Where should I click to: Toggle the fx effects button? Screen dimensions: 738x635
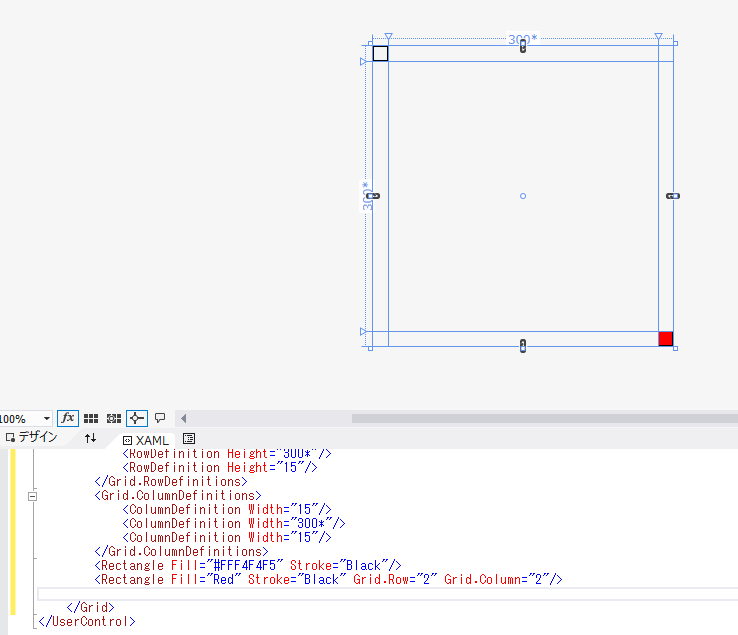click(x=68, y=418)
